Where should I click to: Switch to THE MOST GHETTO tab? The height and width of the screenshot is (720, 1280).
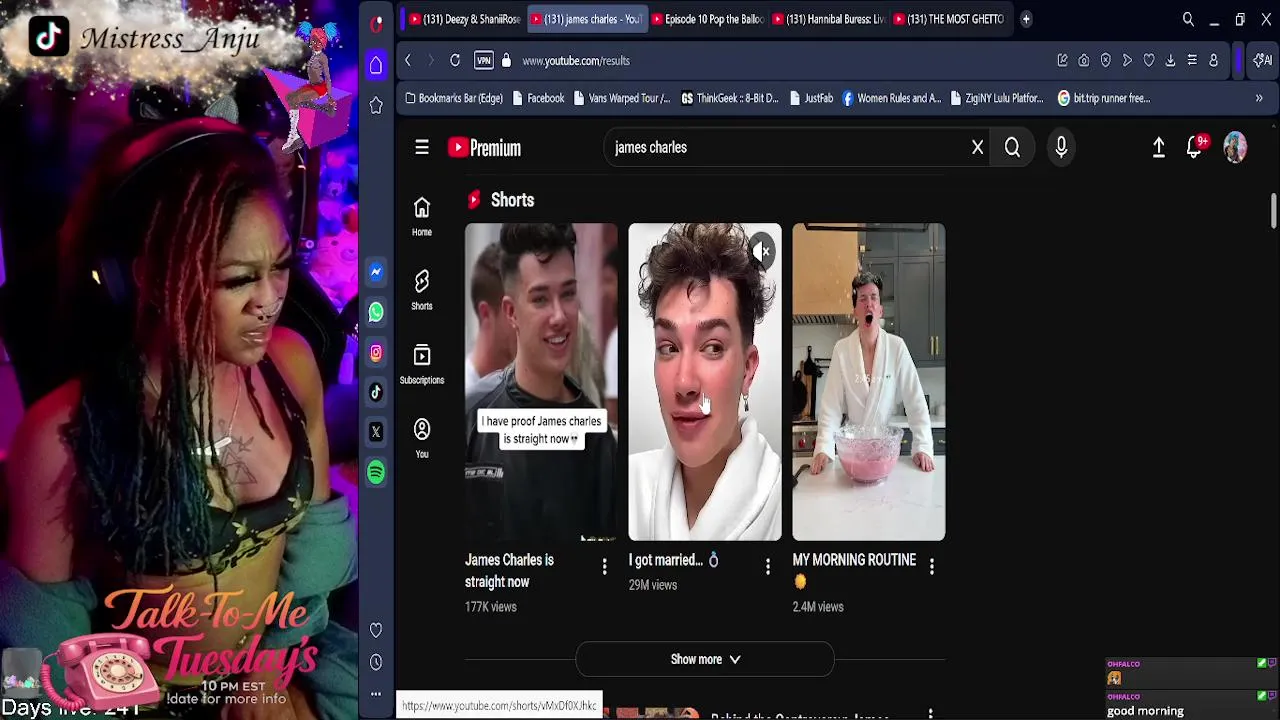point(949,19)
